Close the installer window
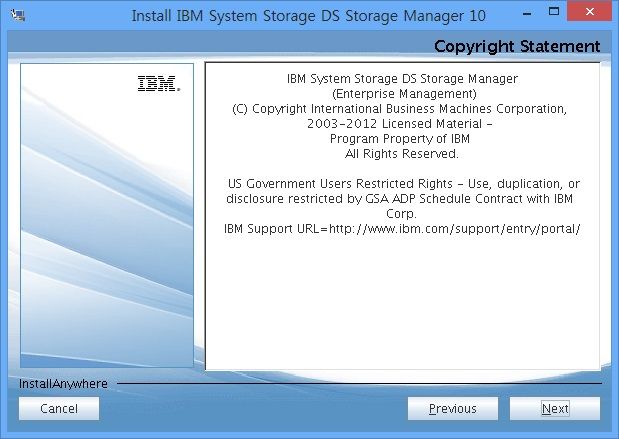619x439 pixels. [x=590, y=12]
